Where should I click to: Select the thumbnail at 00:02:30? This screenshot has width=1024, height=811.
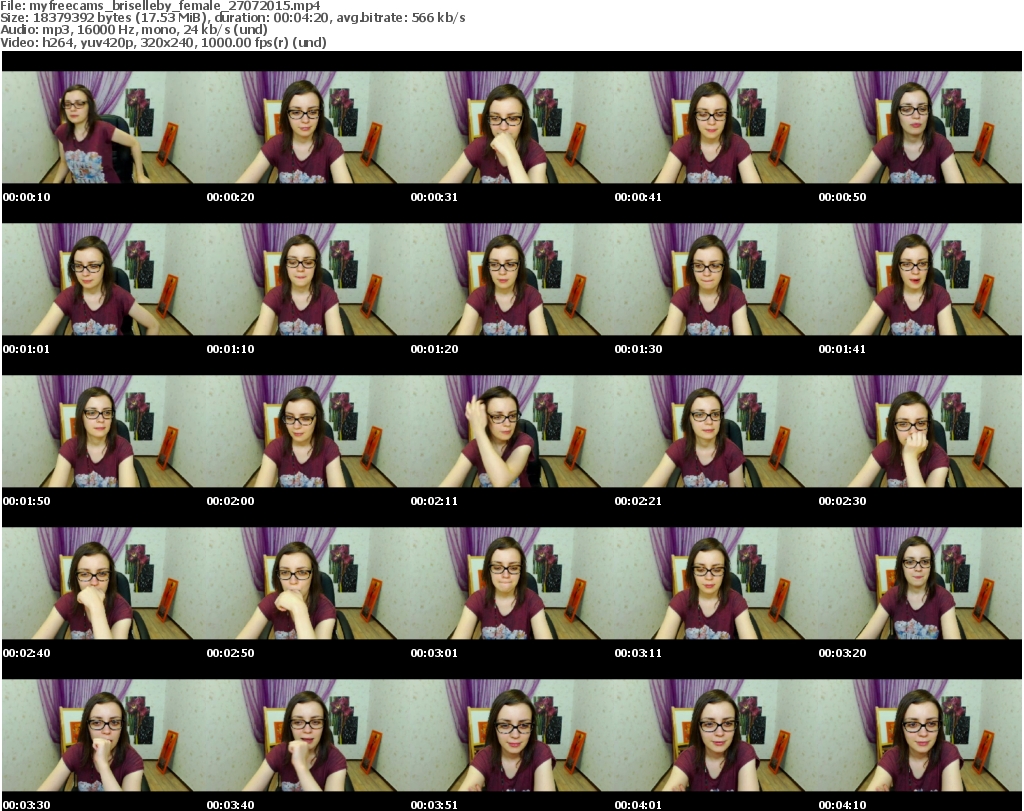tap(920, 431)
